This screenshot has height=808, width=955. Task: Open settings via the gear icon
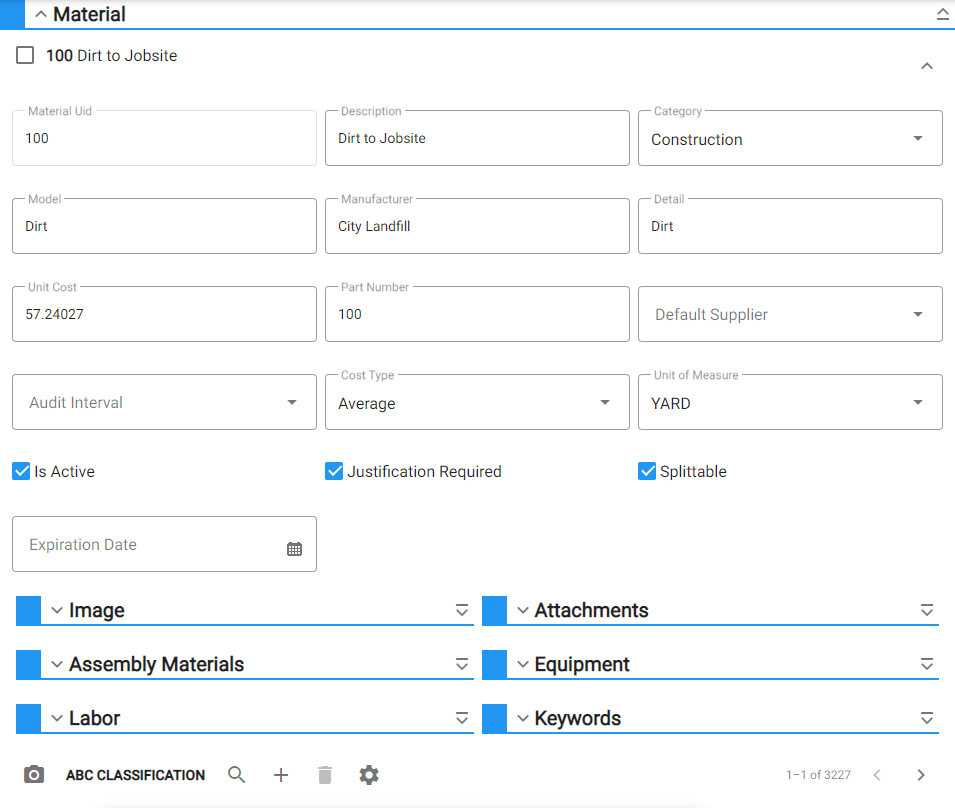(369, 775)
